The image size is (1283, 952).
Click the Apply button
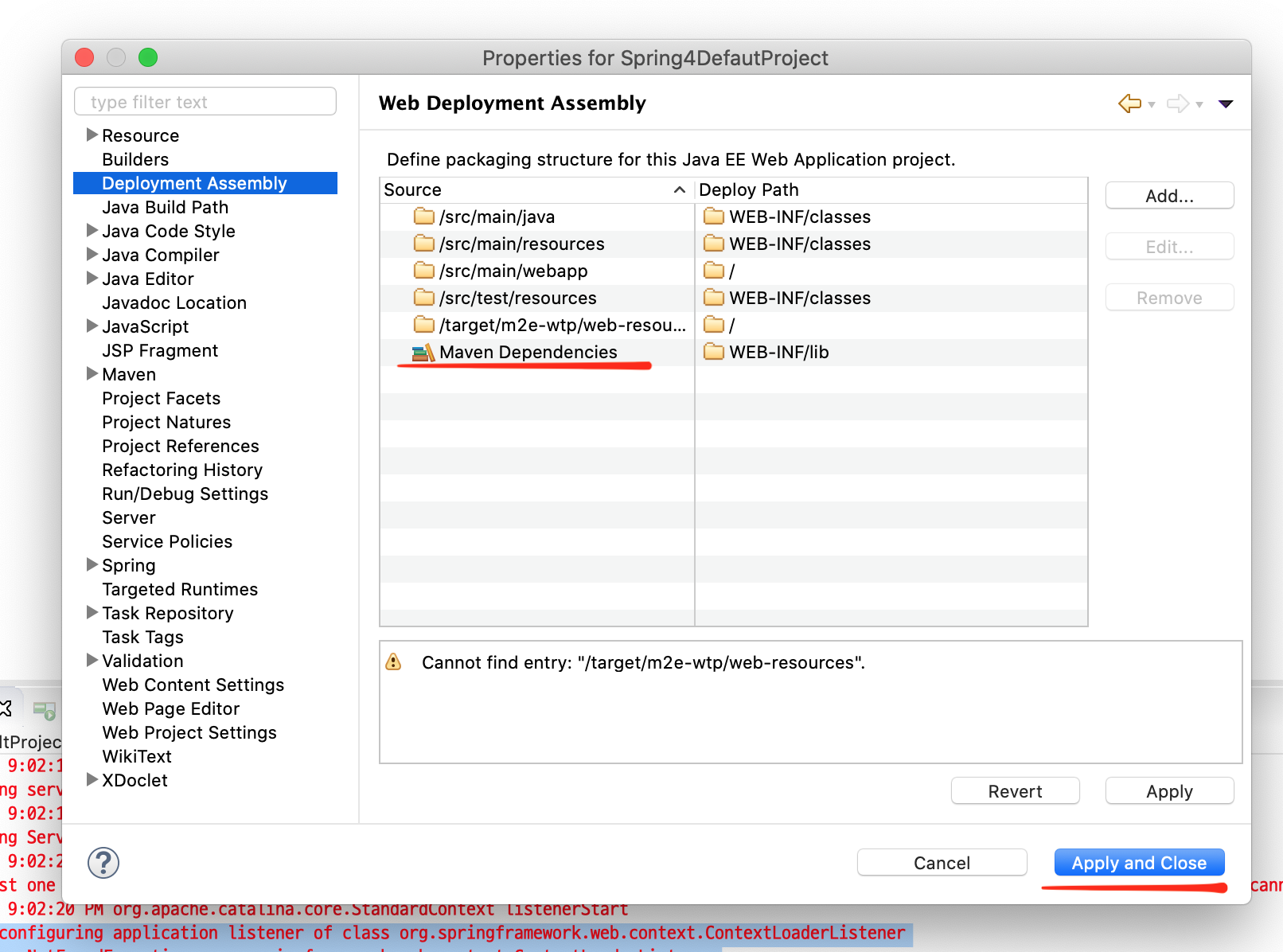coord(1169,791)
